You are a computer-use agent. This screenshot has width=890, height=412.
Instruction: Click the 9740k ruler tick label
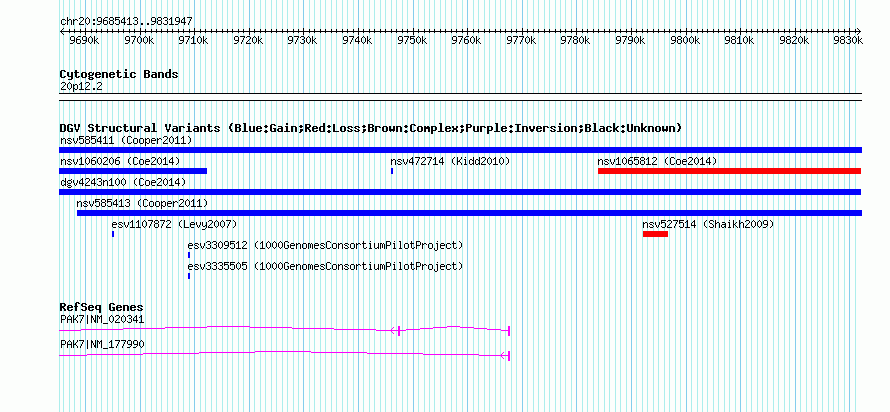tap(358, 40)
